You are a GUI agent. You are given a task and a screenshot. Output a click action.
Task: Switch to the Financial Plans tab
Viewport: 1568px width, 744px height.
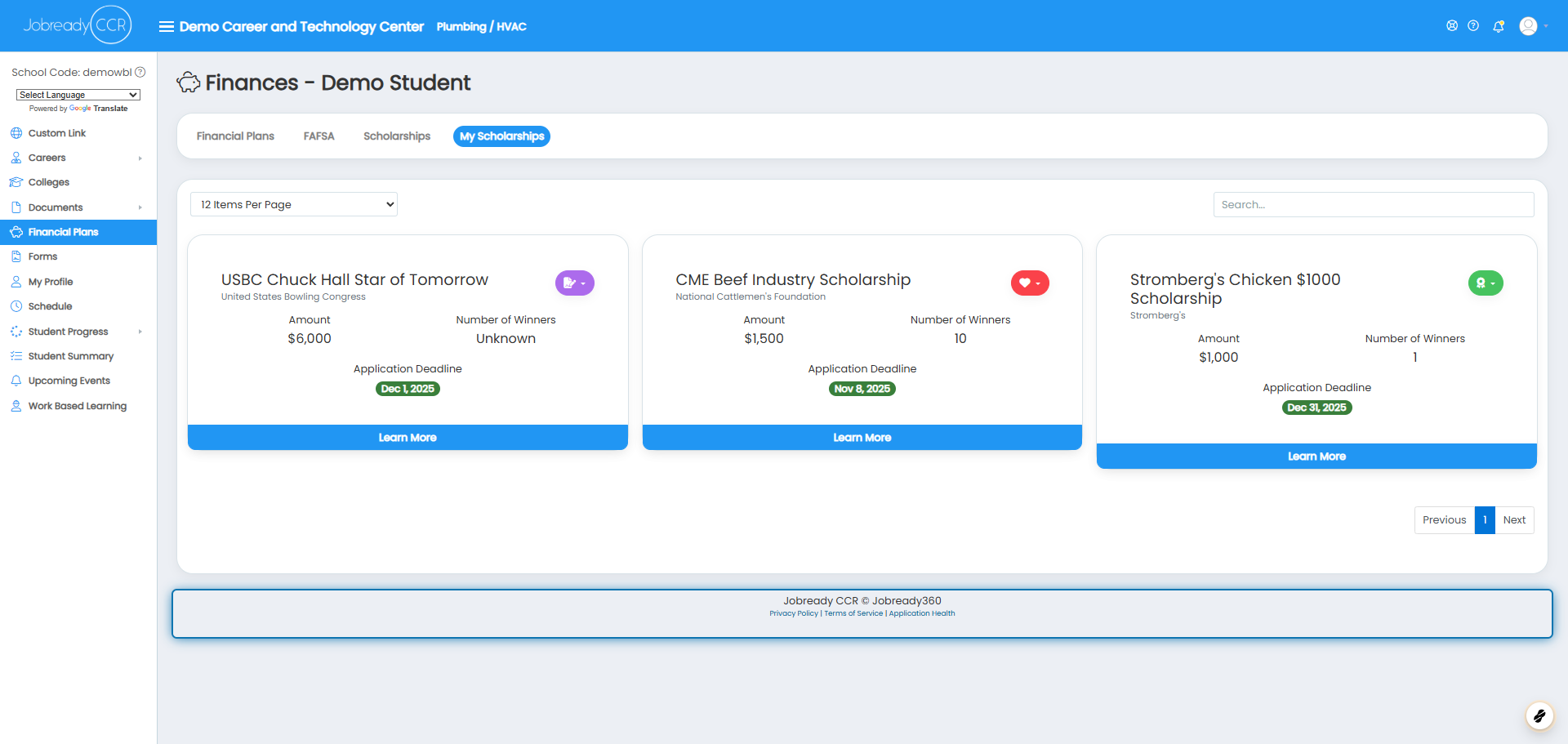tap(235, 136)
